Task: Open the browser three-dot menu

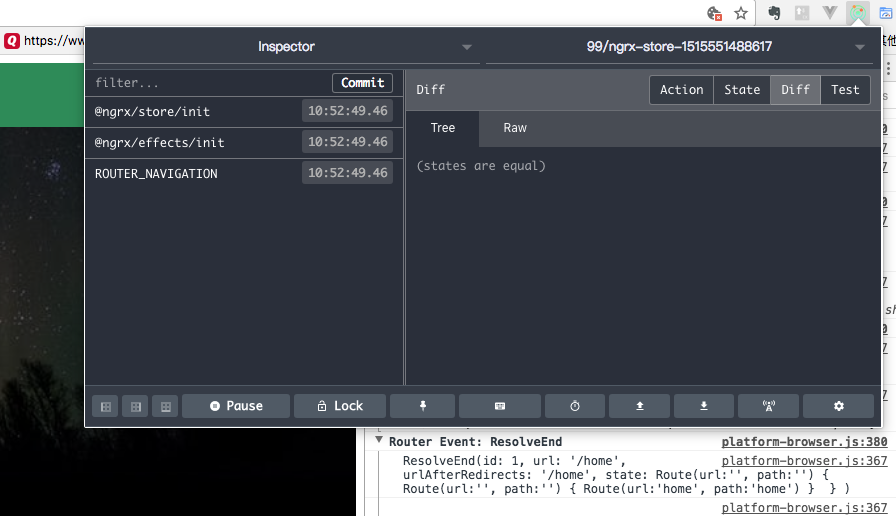Action: 889,69
